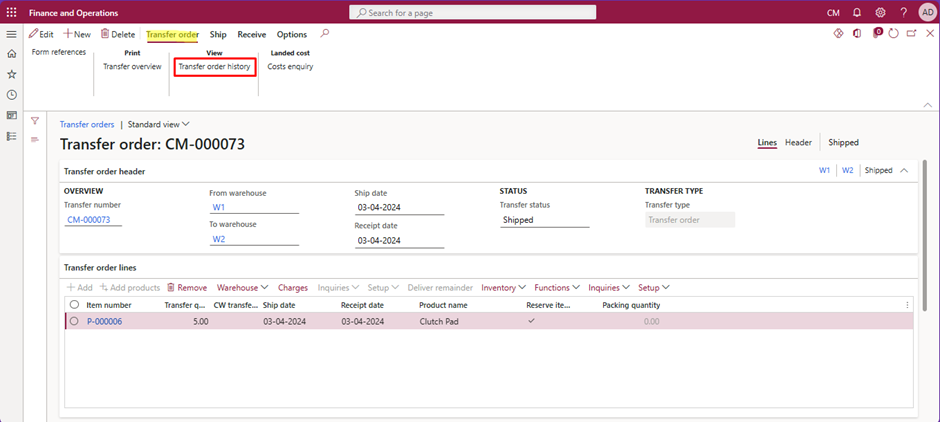The width and height of the screenshot is (940, 422).
Task: Toggle Reserve items checkmark for Clutch Pad
Action: click(531, 321)
